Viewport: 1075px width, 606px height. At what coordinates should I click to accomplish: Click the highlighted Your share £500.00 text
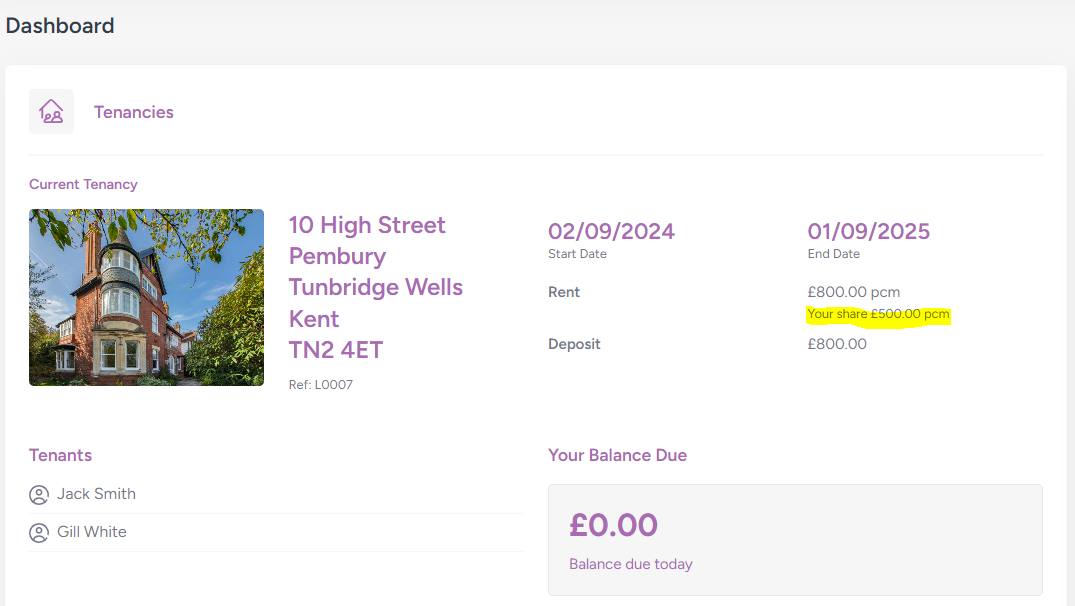(x=878, y=314)
